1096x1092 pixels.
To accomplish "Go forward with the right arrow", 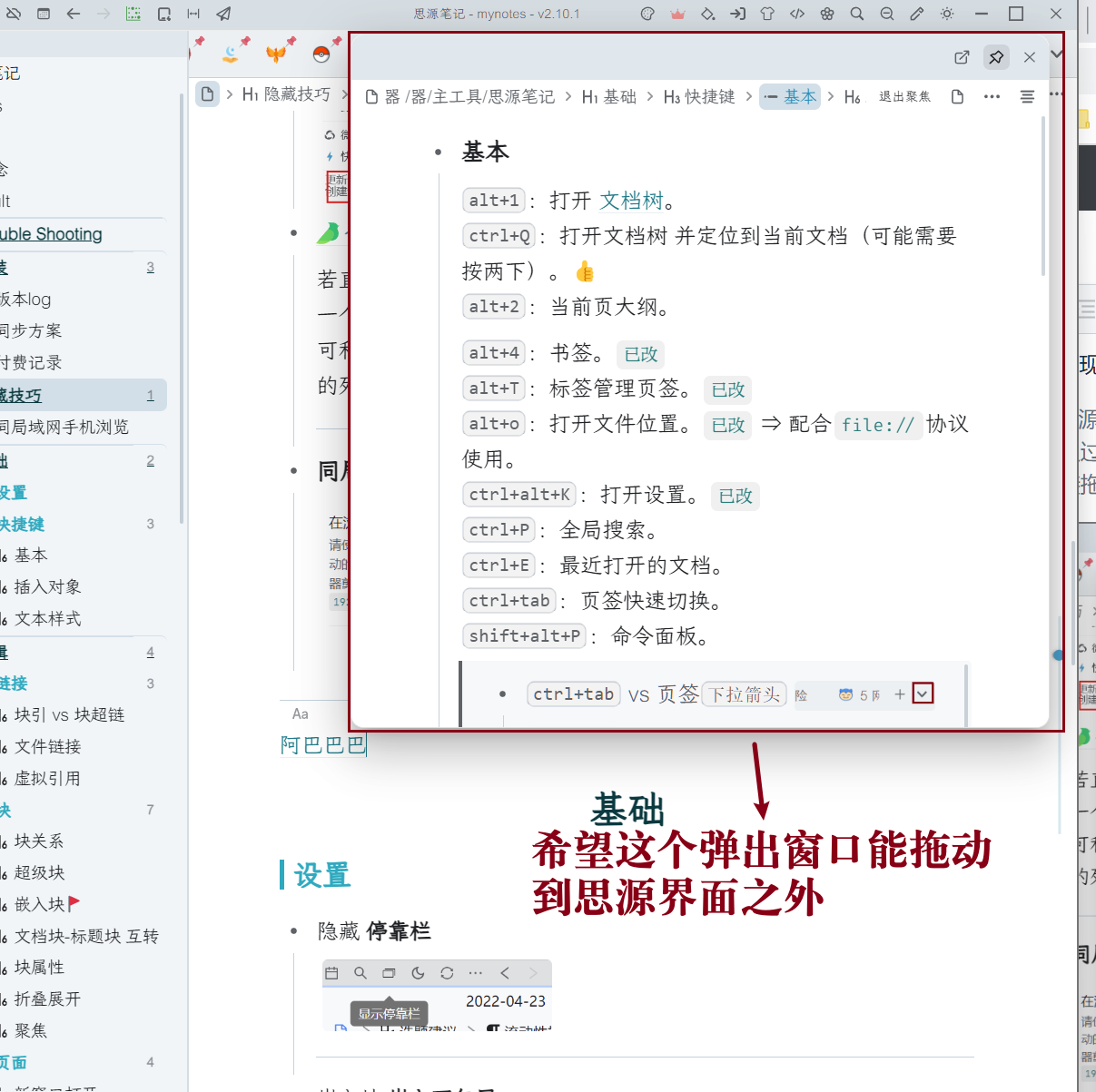I will [104, 14].
